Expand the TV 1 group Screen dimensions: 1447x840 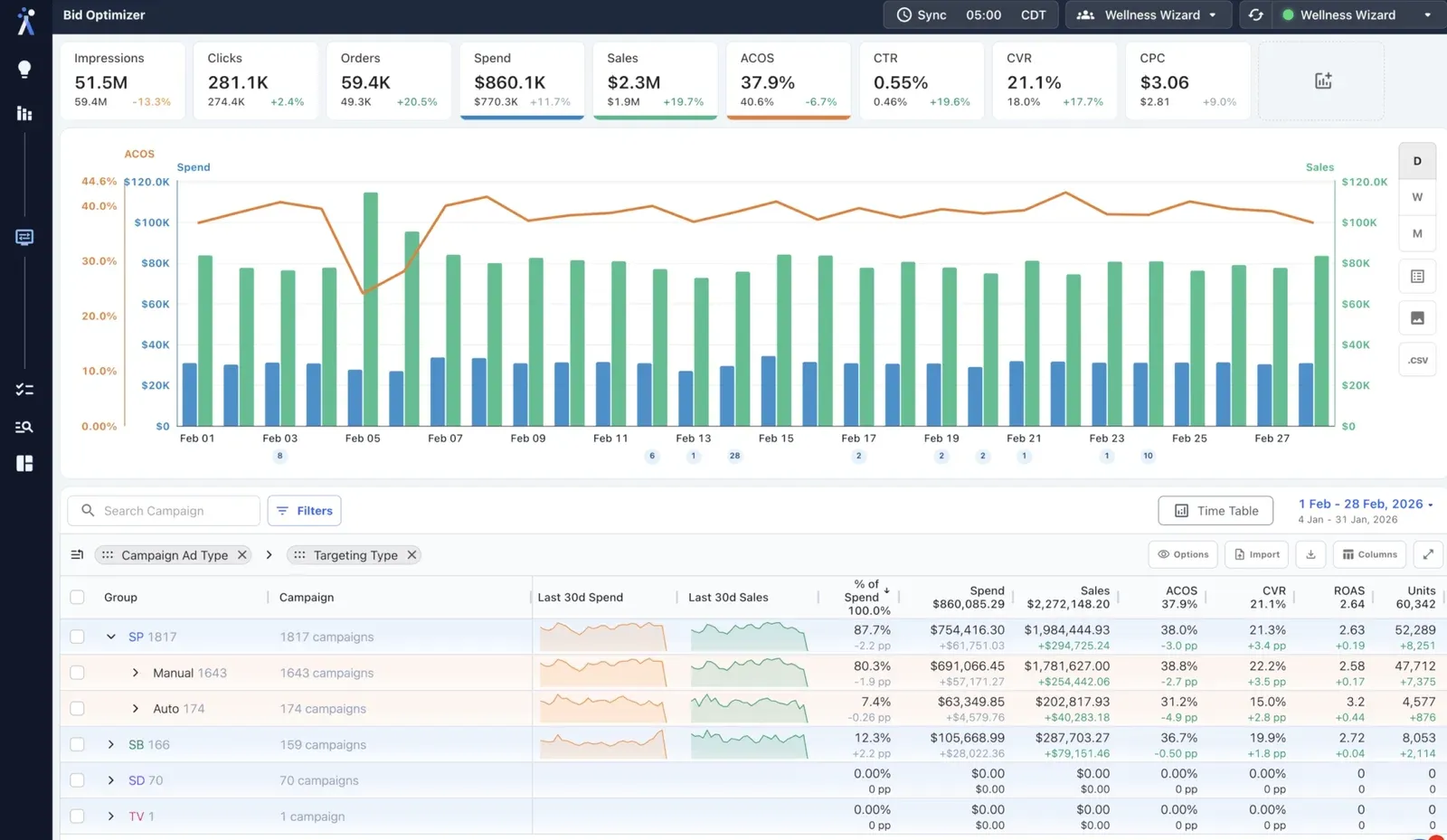(110, 816)
